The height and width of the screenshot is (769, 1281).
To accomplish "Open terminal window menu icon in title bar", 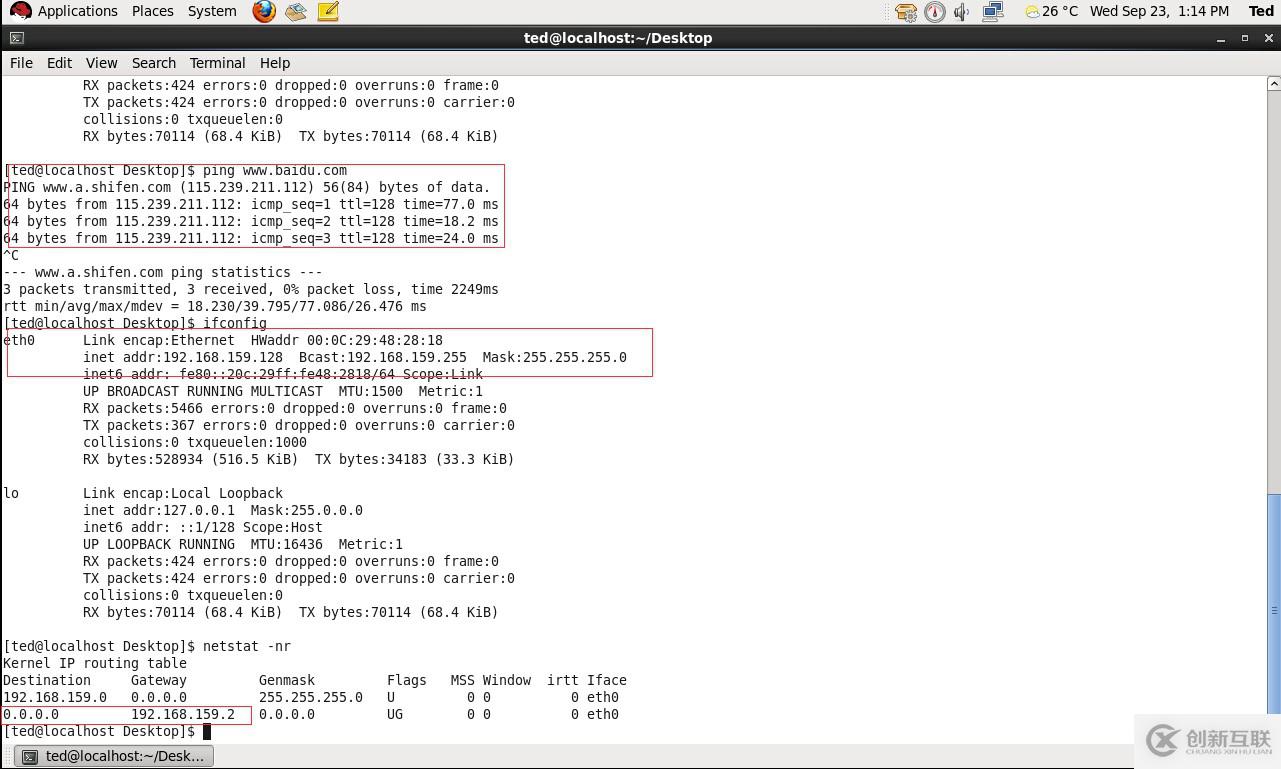I will 16,38.
